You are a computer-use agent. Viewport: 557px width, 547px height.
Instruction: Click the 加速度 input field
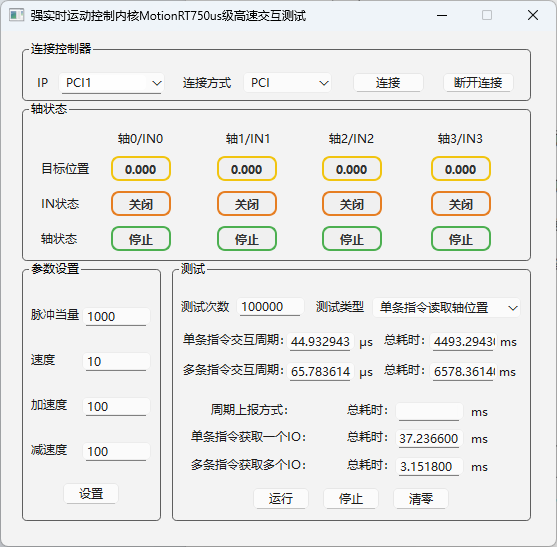pyautogui.click(x=117, y=407)
